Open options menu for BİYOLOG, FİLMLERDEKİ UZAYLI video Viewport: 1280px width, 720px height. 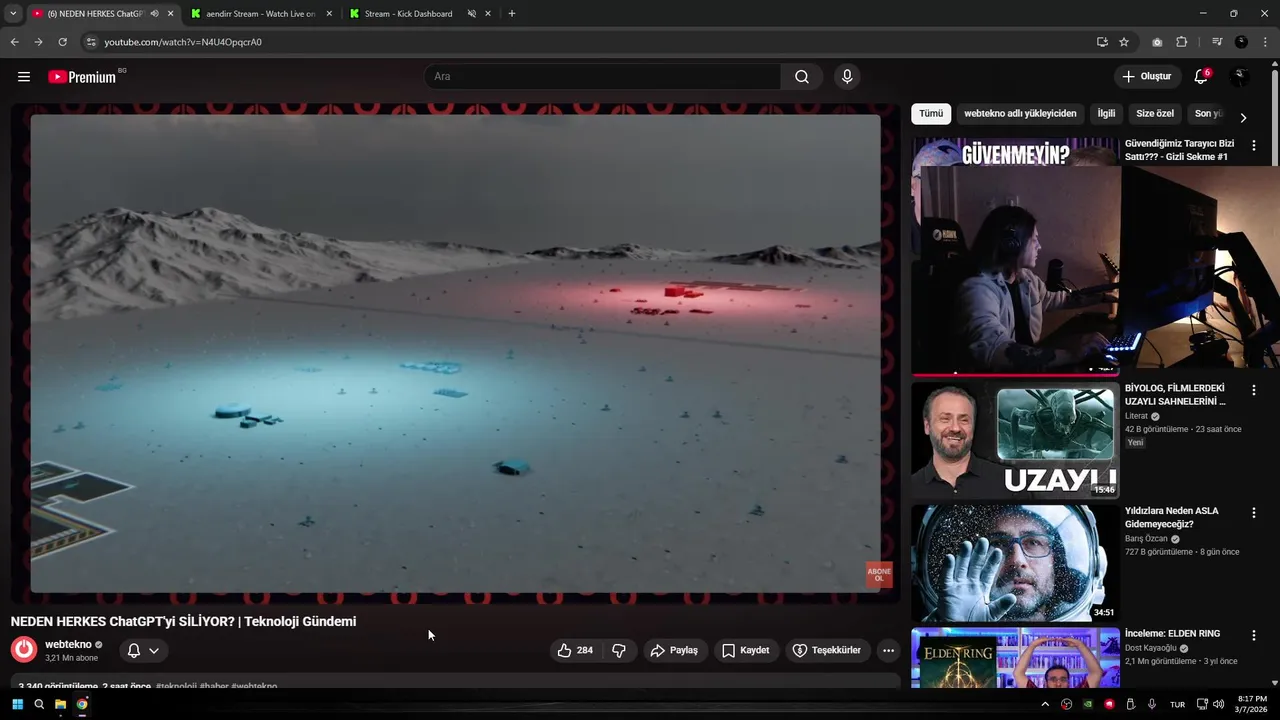(1254, 389)
